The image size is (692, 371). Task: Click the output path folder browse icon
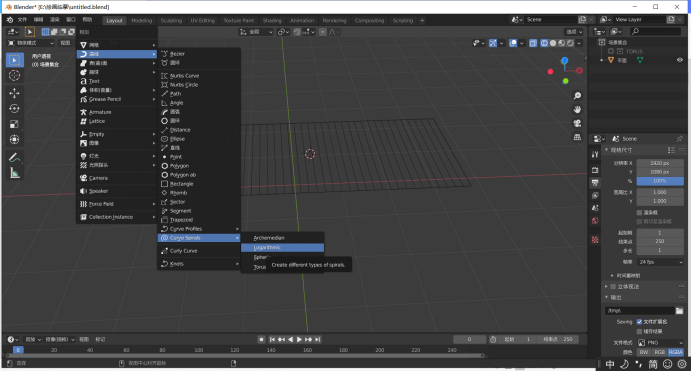tap(680, 311)
